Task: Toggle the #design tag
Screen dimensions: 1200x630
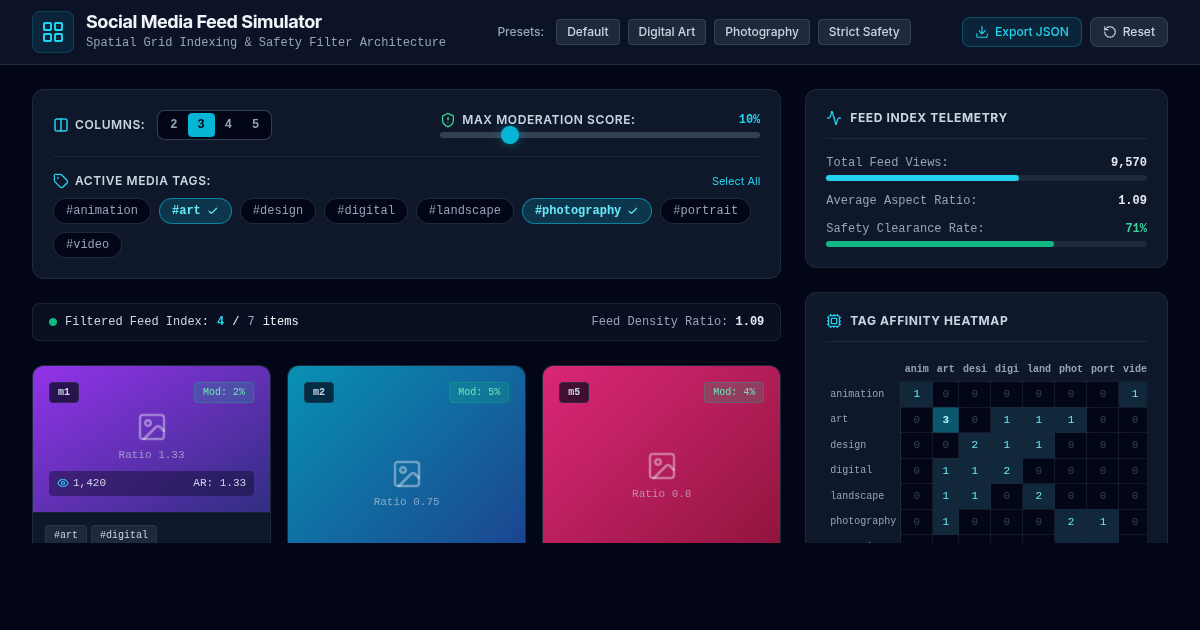Action: [278, 211]
